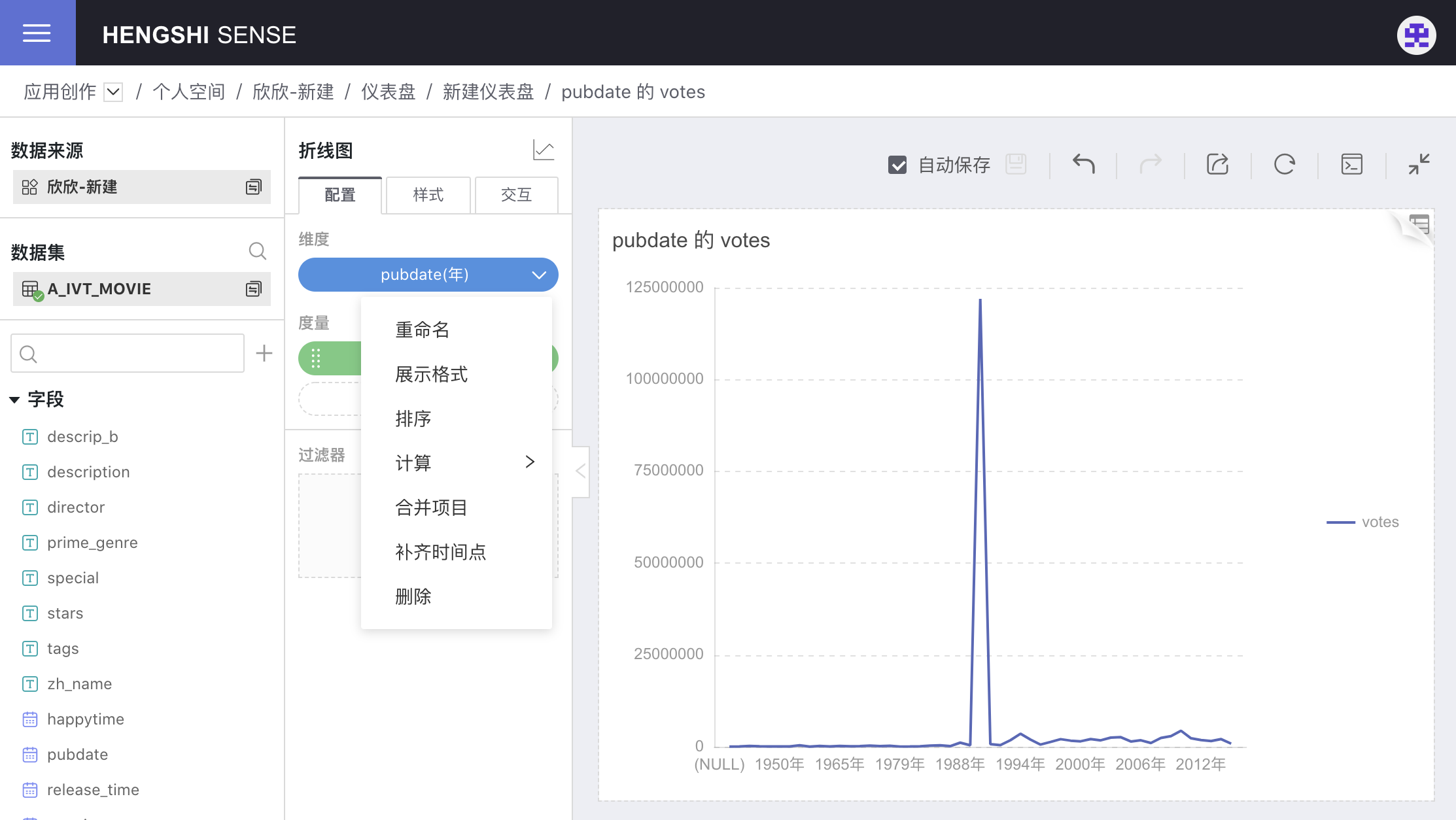Click the line chart type icon

point(544,150)
